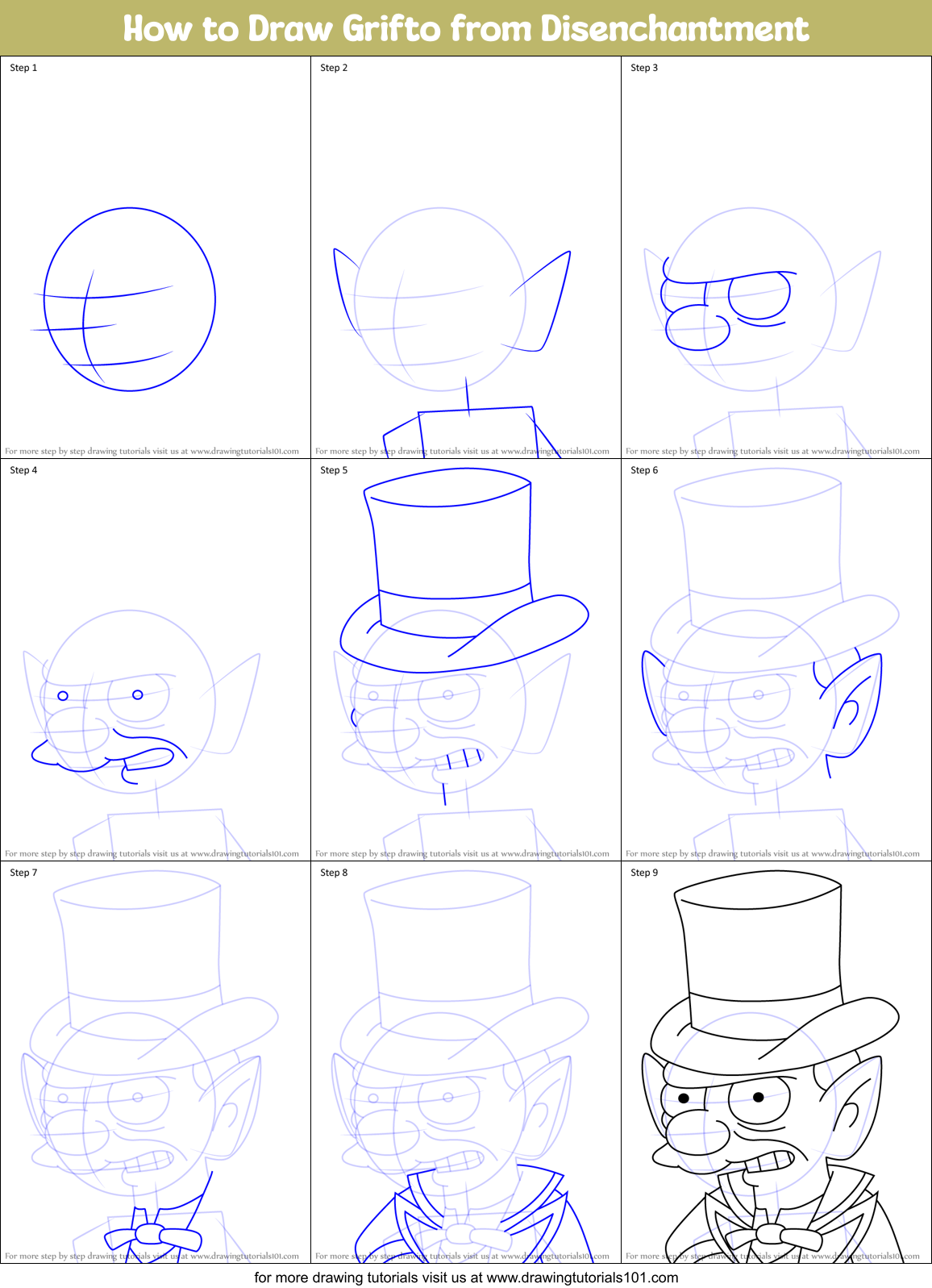Click the 'Step 6' label
Screen dimensions: 932x1288
coord(644,470)
